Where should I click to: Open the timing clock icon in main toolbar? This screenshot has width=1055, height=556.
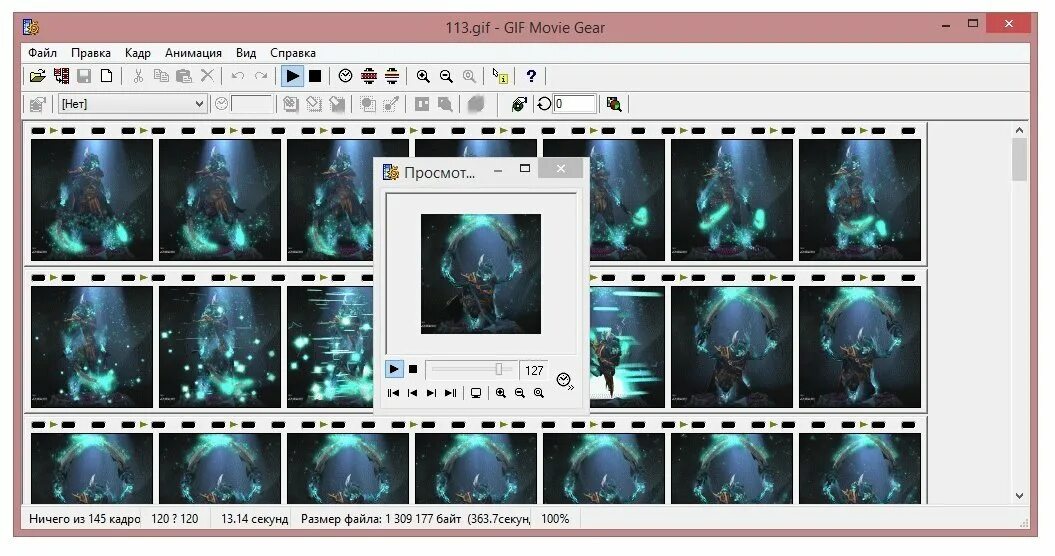click(x=345, y=76)
